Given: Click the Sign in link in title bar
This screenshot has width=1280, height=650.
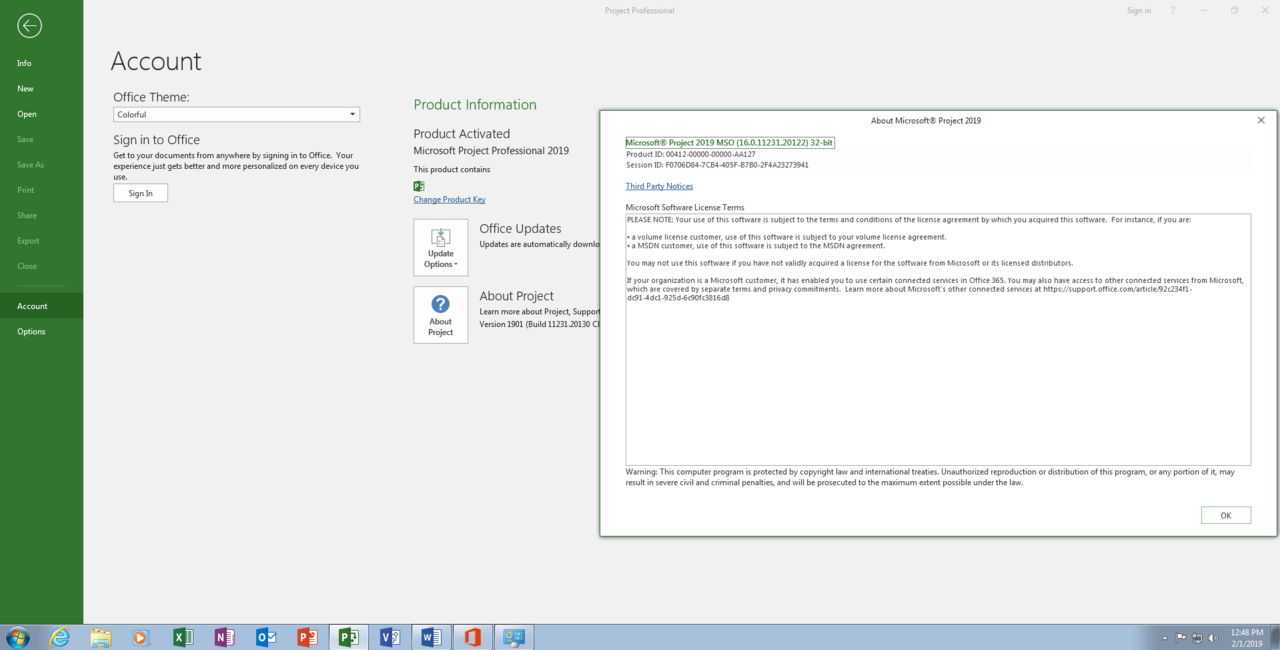Looking at the screenshot, I should tap(1139, 11).
